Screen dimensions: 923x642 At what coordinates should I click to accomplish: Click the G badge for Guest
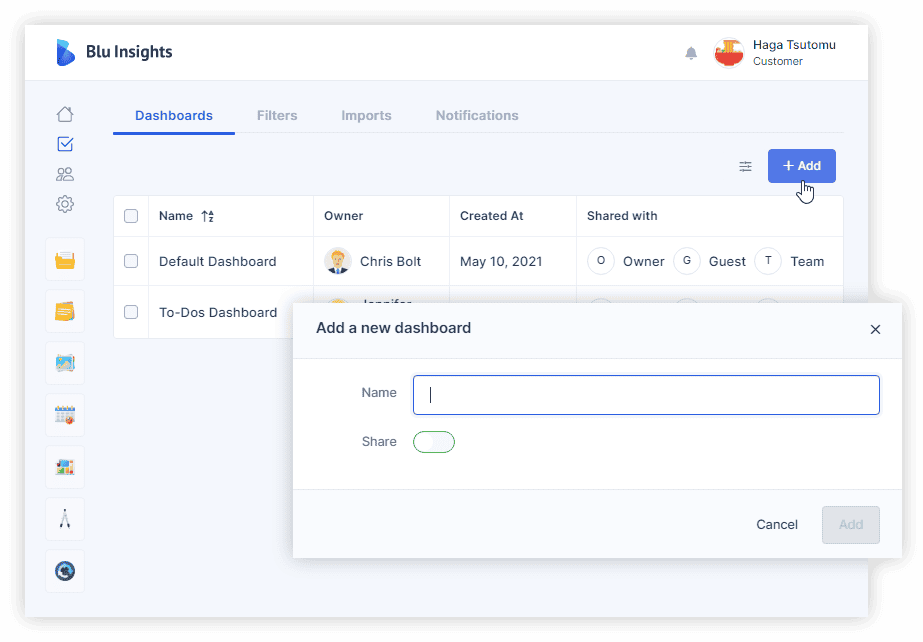(687, 261)
